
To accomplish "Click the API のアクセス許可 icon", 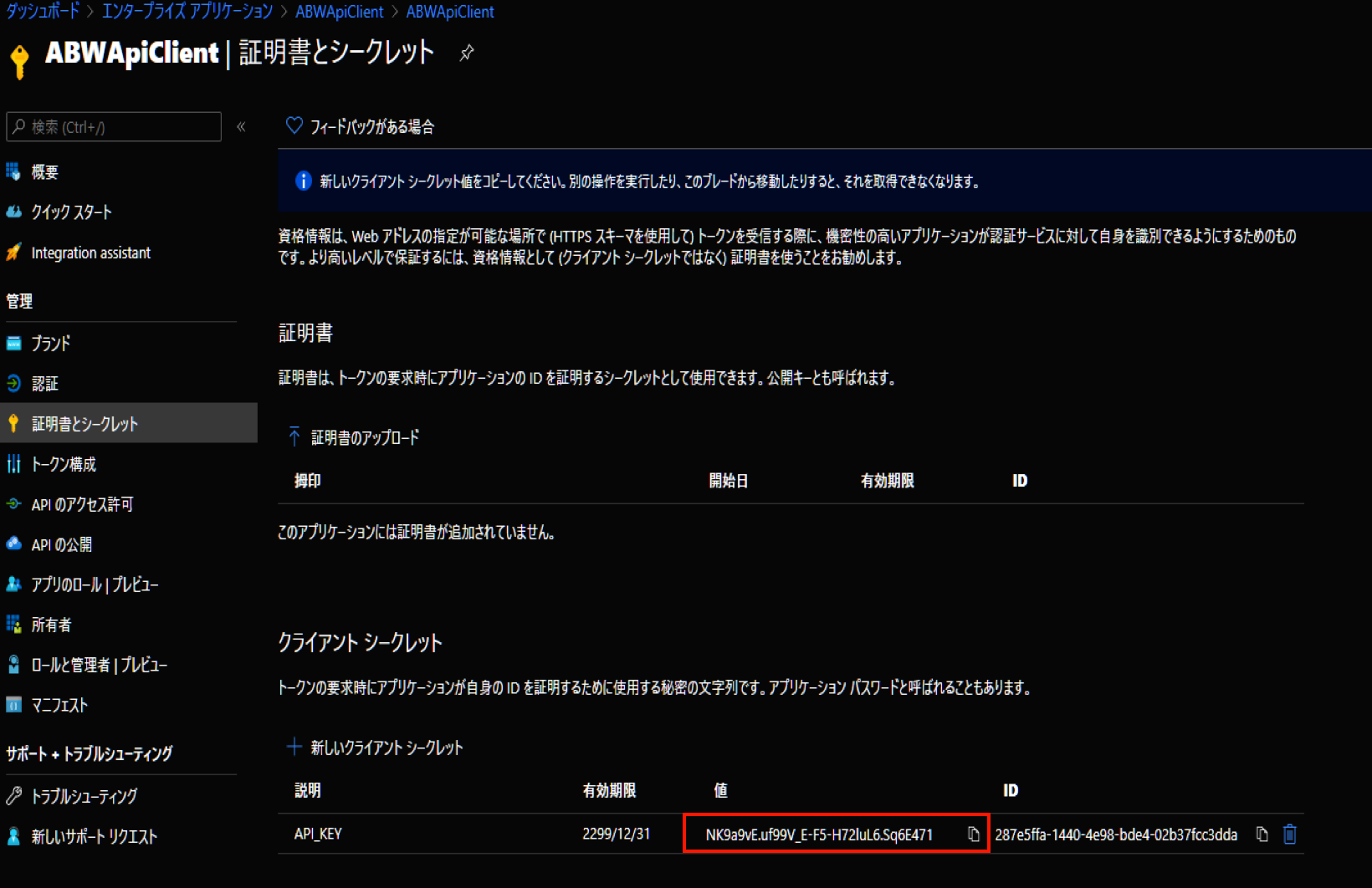I will tap(13, 504).
